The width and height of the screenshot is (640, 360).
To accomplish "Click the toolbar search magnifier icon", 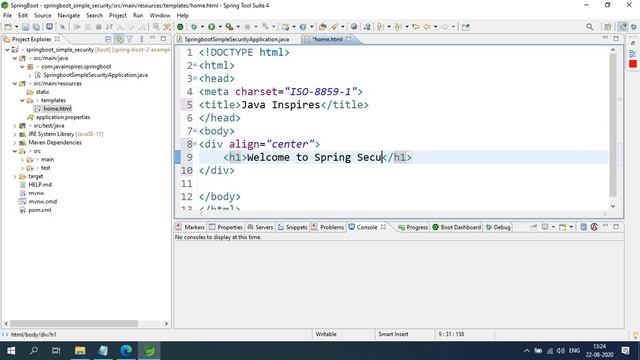I will click(589, 27).
